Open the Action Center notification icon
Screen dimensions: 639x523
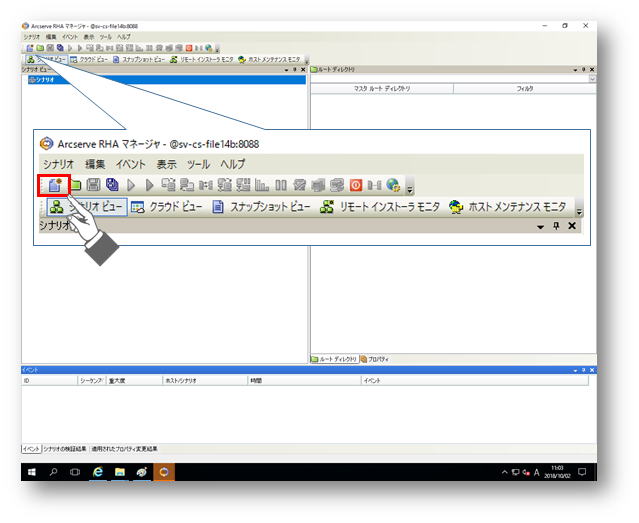(582, 472)
